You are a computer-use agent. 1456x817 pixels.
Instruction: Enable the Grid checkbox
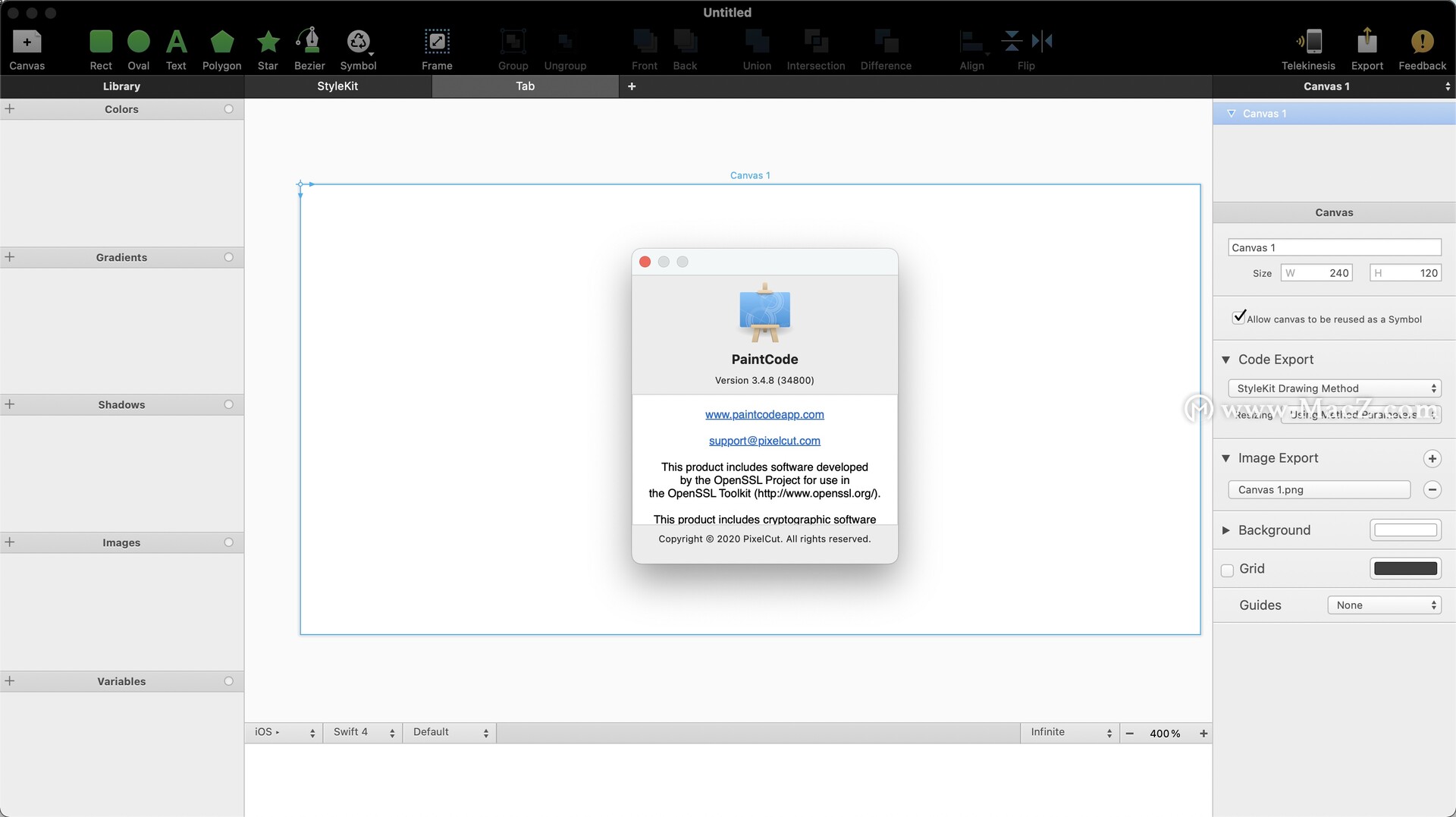[x=1227, y=570]
